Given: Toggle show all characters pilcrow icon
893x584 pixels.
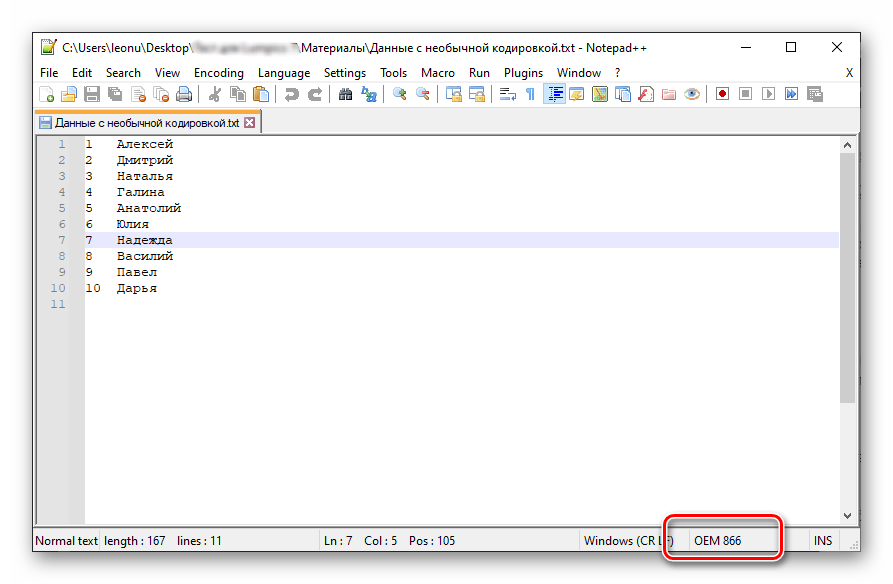Looking at the screenshot, I should point(530,95).
